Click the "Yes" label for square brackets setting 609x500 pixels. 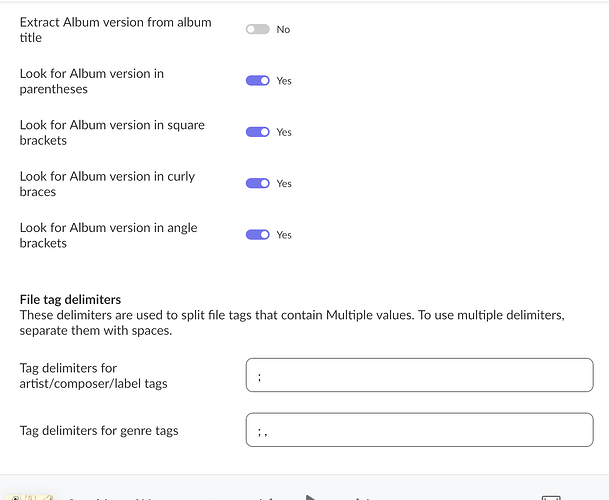[x=284, y=132]
